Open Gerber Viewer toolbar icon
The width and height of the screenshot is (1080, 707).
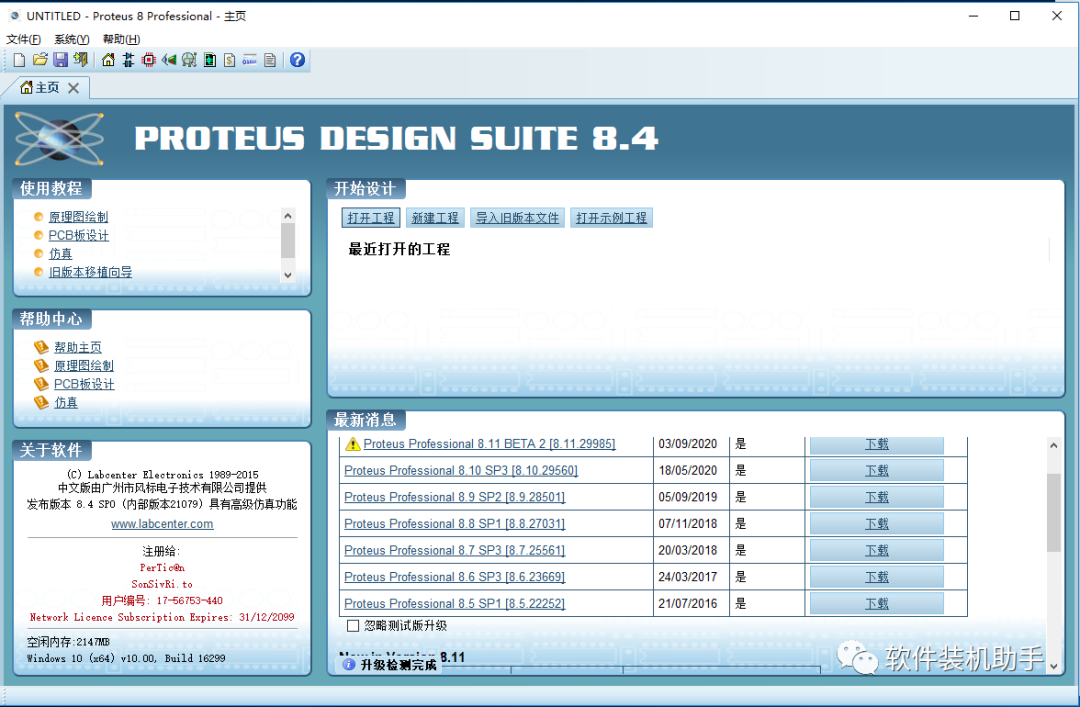[189, 60]
